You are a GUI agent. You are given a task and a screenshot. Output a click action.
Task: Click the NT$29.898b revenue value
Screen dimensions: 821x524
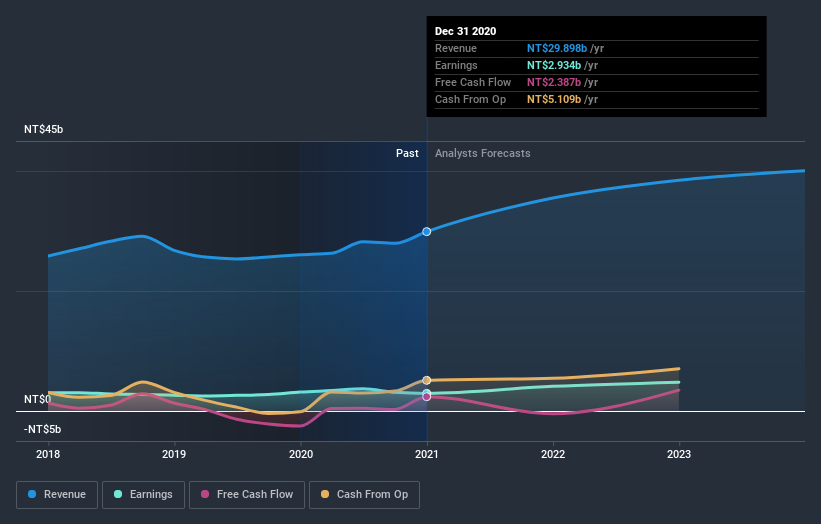(x=557, y=48)
